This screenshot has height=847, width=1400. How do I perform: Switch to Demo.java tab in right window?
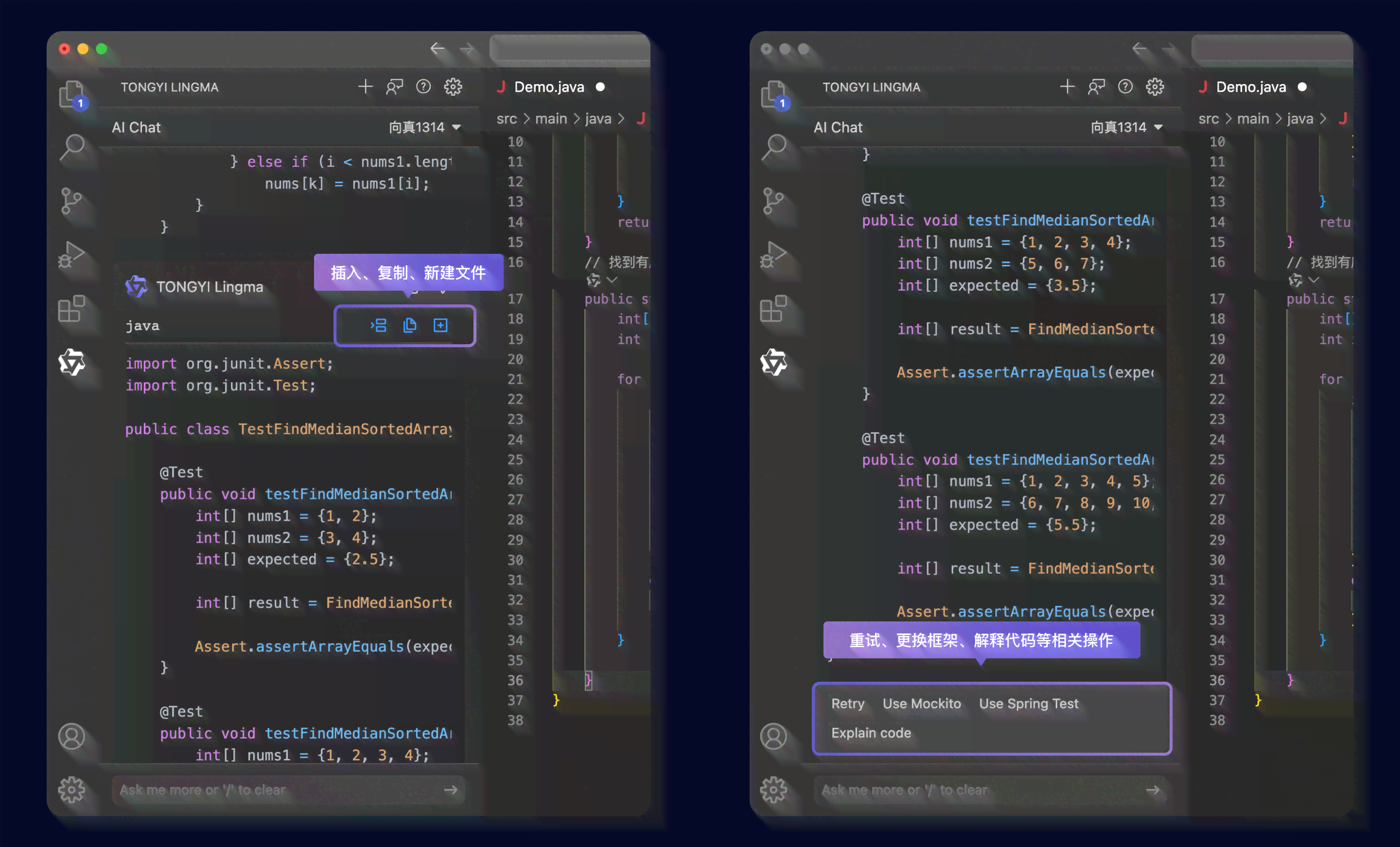[x=1252, y=87]
